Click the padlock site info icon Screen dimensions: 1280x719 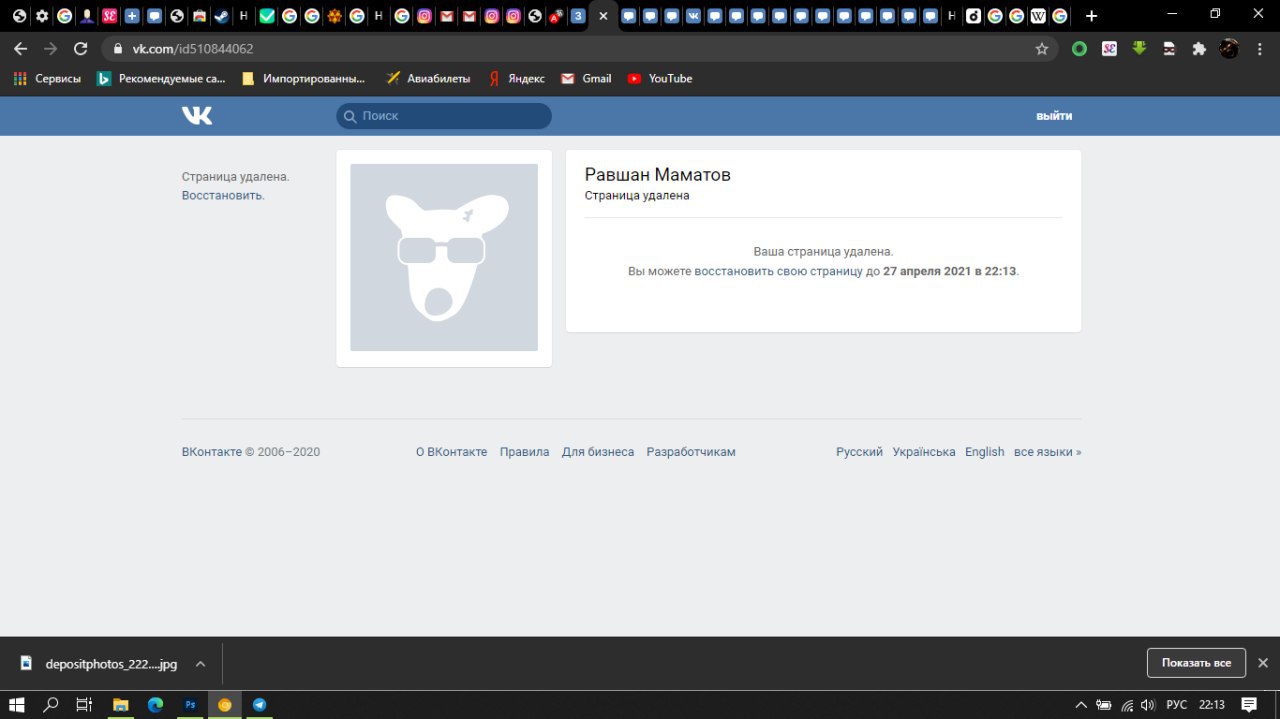tap(117, 48)
